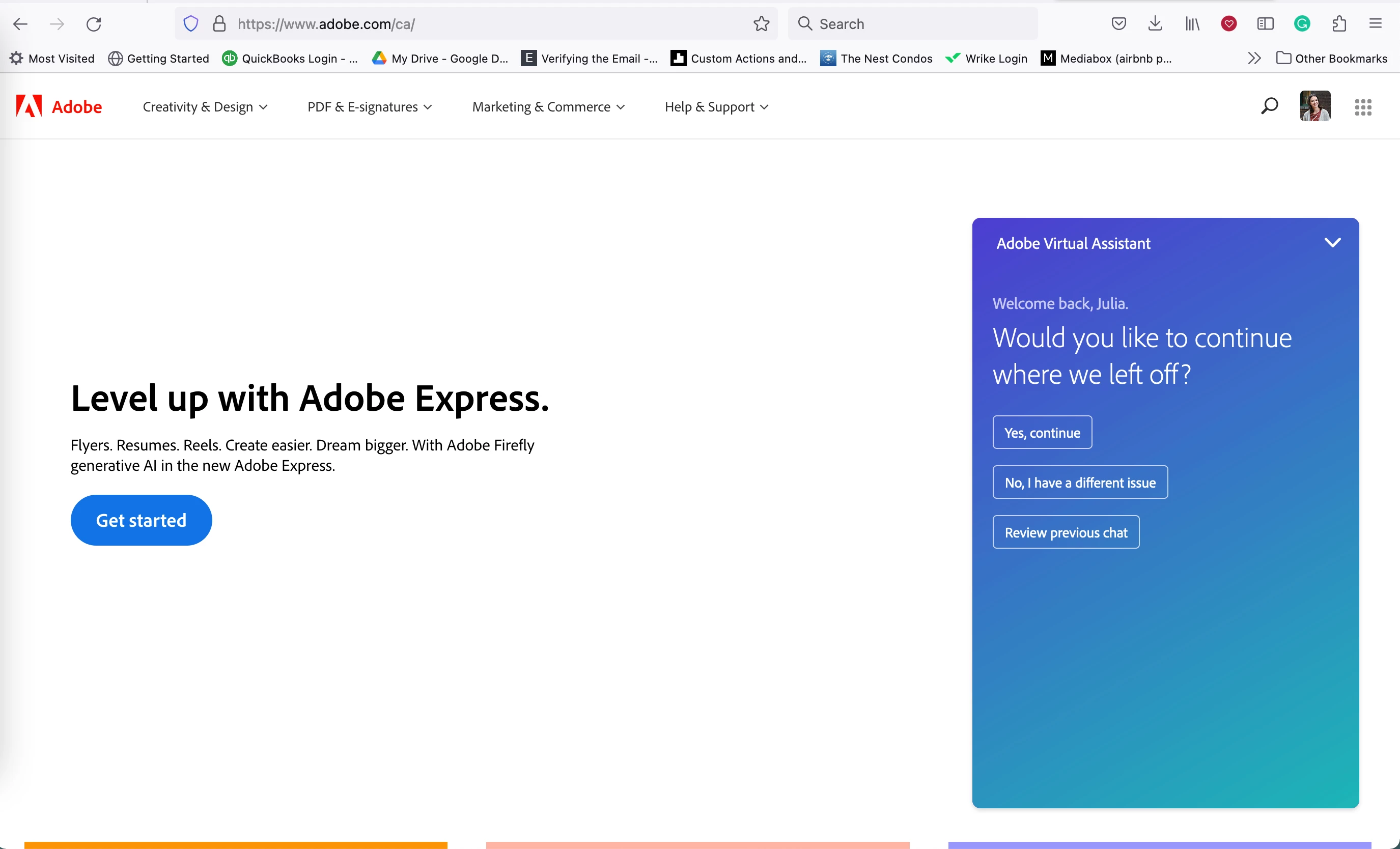The image size is (1400, 849).
Task: Collapse the Adobe Virtual Assistant panel
Action: [x=1332, y=243]
